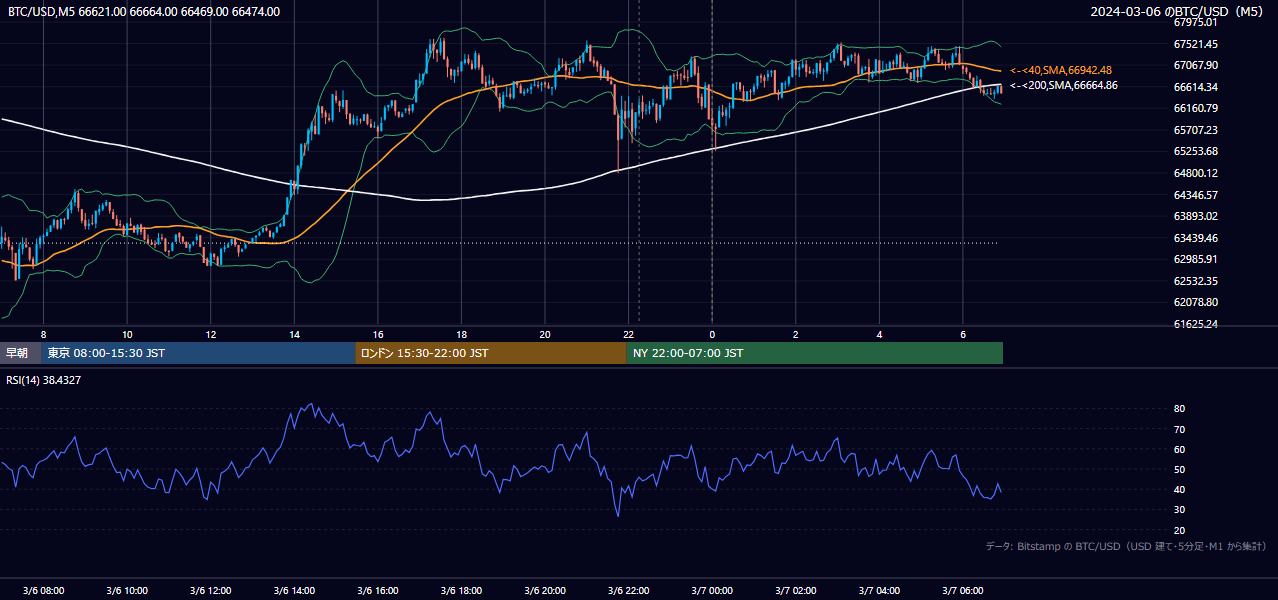Click RSI axis level 70
The width and height of the screenshot is (1278, 600).
[x=1179, y=429]
